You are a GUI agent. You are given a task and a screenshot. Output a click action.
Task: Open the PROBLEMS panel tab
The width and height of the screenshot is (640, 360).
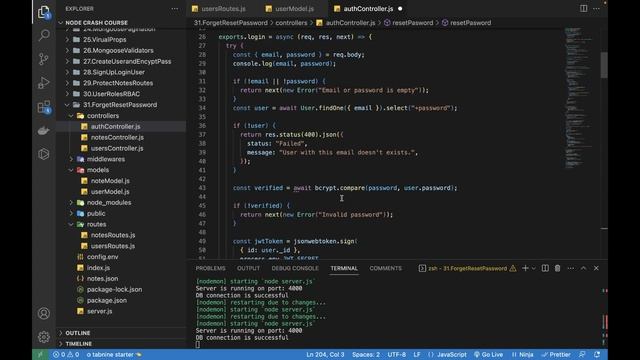pos(211,268)
